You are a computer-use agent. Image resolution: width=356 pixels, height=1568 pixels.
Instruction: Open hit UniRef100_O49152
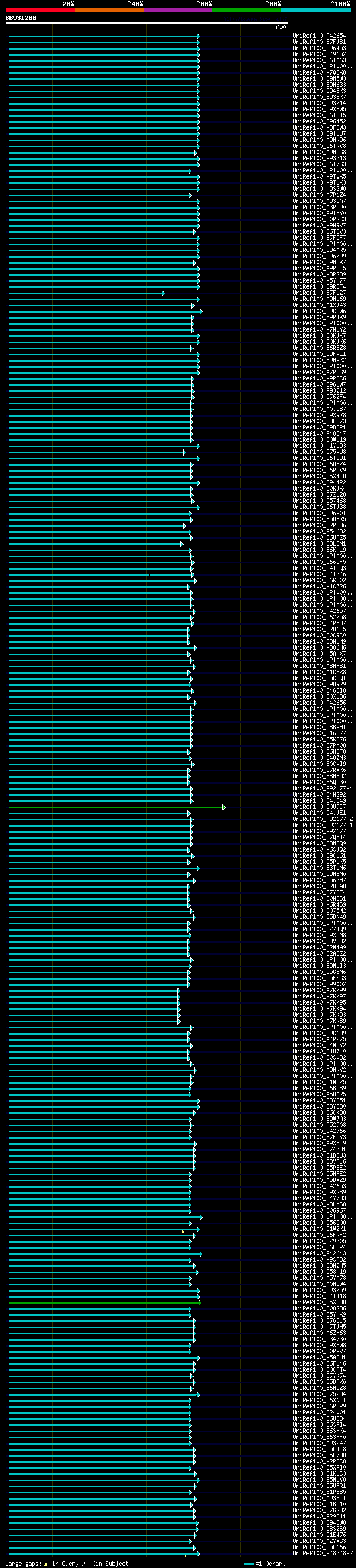tap(319, 54)
